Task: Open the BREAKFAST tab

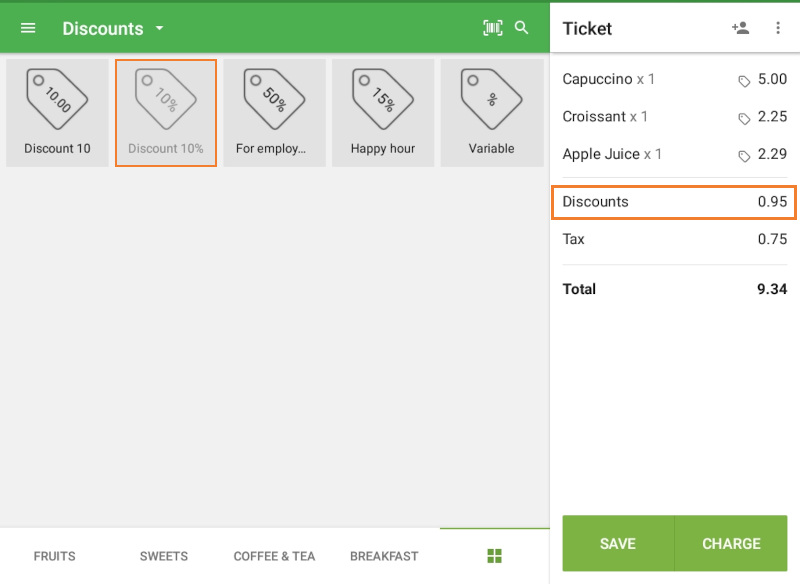Action: point(383,556)
